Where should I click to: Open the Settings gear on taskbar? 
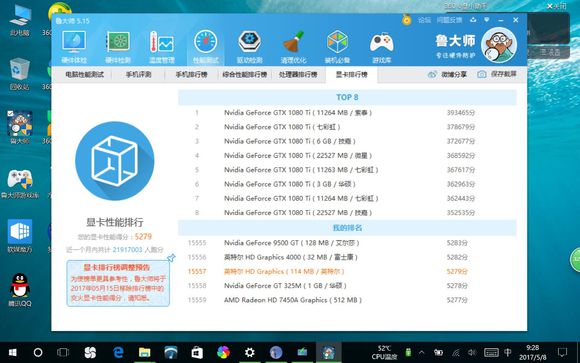[250, 353]
